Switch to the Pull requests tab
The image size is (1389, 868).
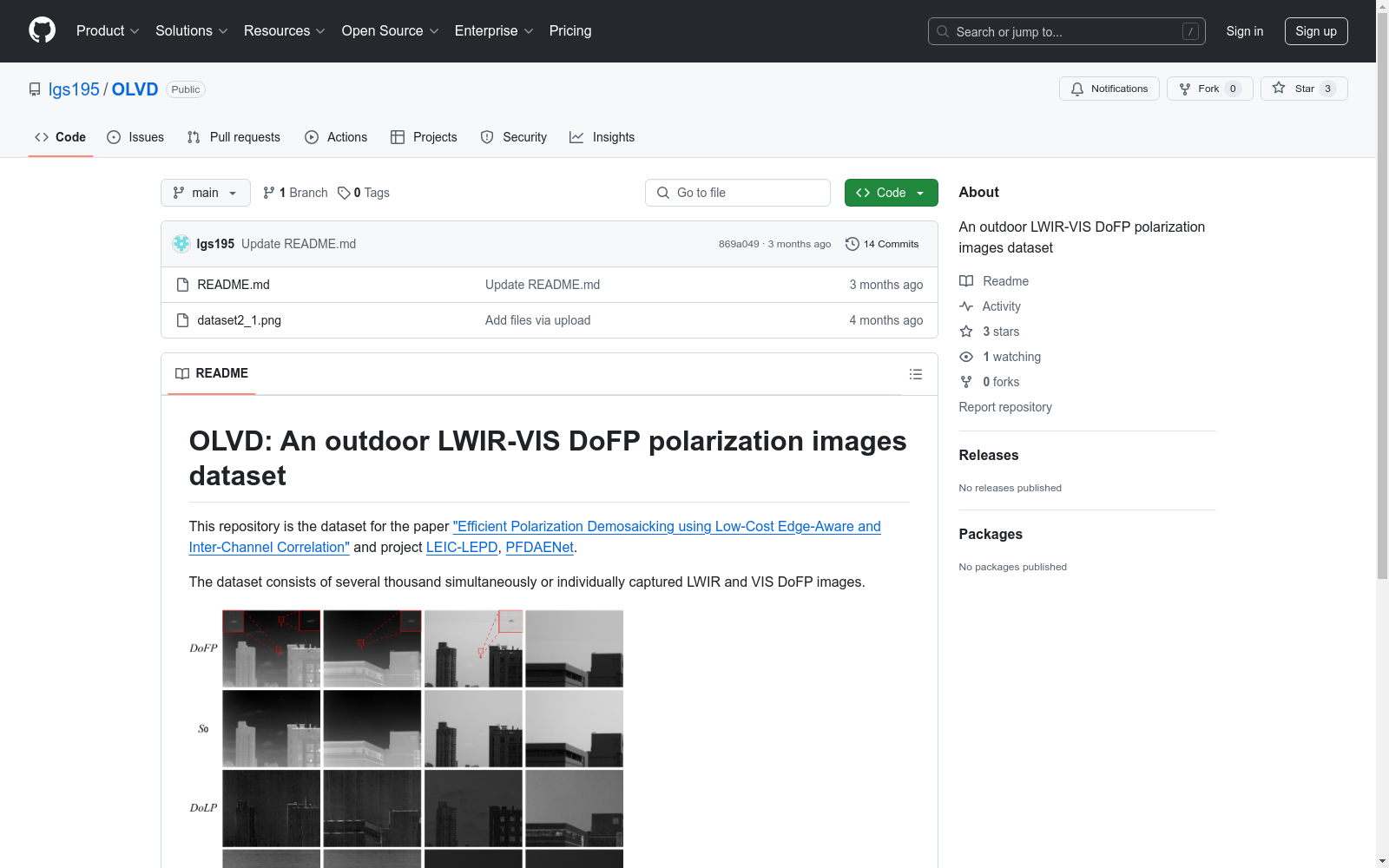234,137
